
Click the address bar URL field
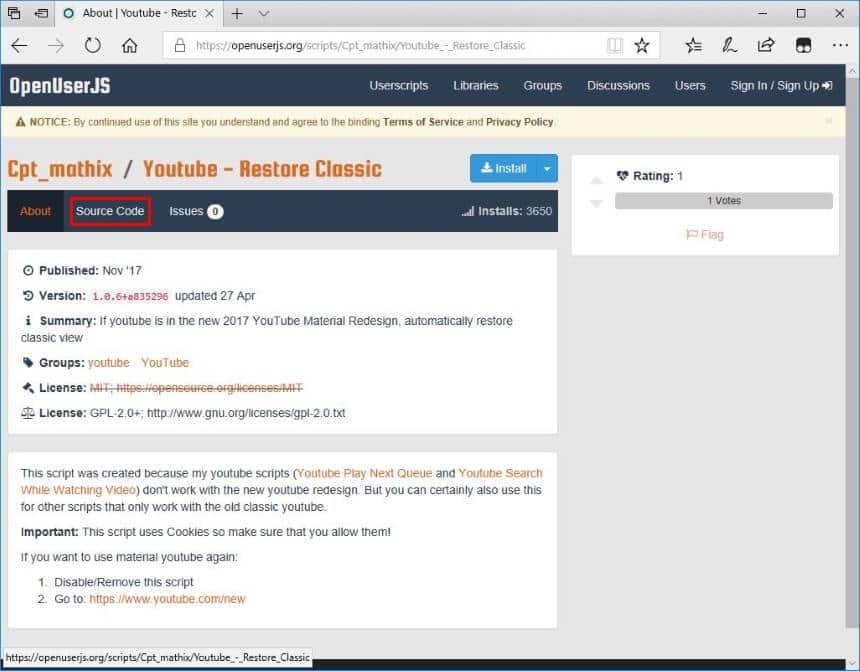[384, 46]
